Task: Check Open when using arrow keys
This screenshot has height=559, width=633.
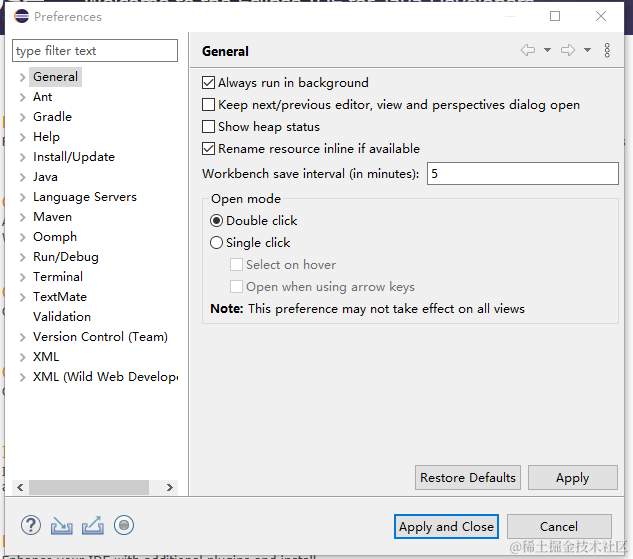Action: 236,287
